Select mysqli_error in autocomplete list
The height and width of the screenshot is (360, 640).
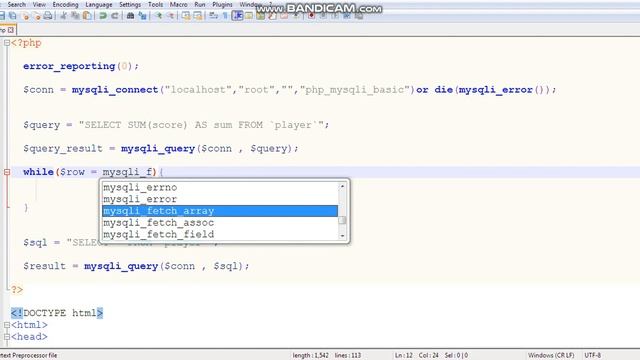220,199
